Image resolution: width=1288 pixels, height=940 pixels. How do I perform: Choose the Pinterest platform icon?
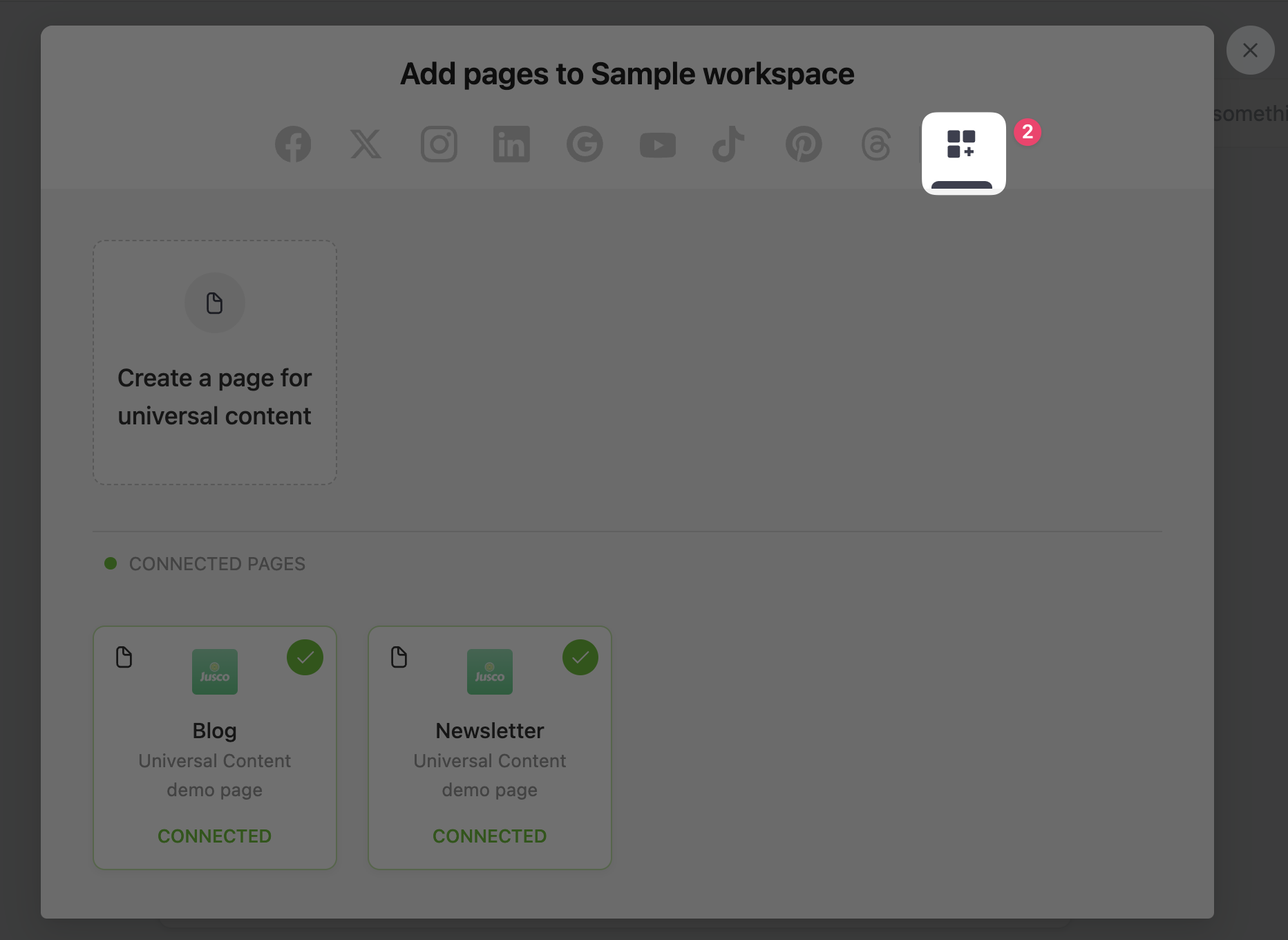pos(803,144)
